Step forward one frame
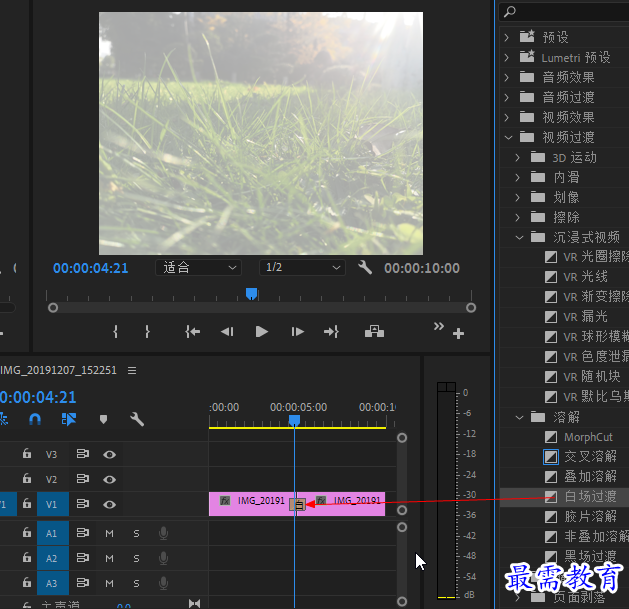The height and width of the screenshot is (609, 629). coord(297,332)
